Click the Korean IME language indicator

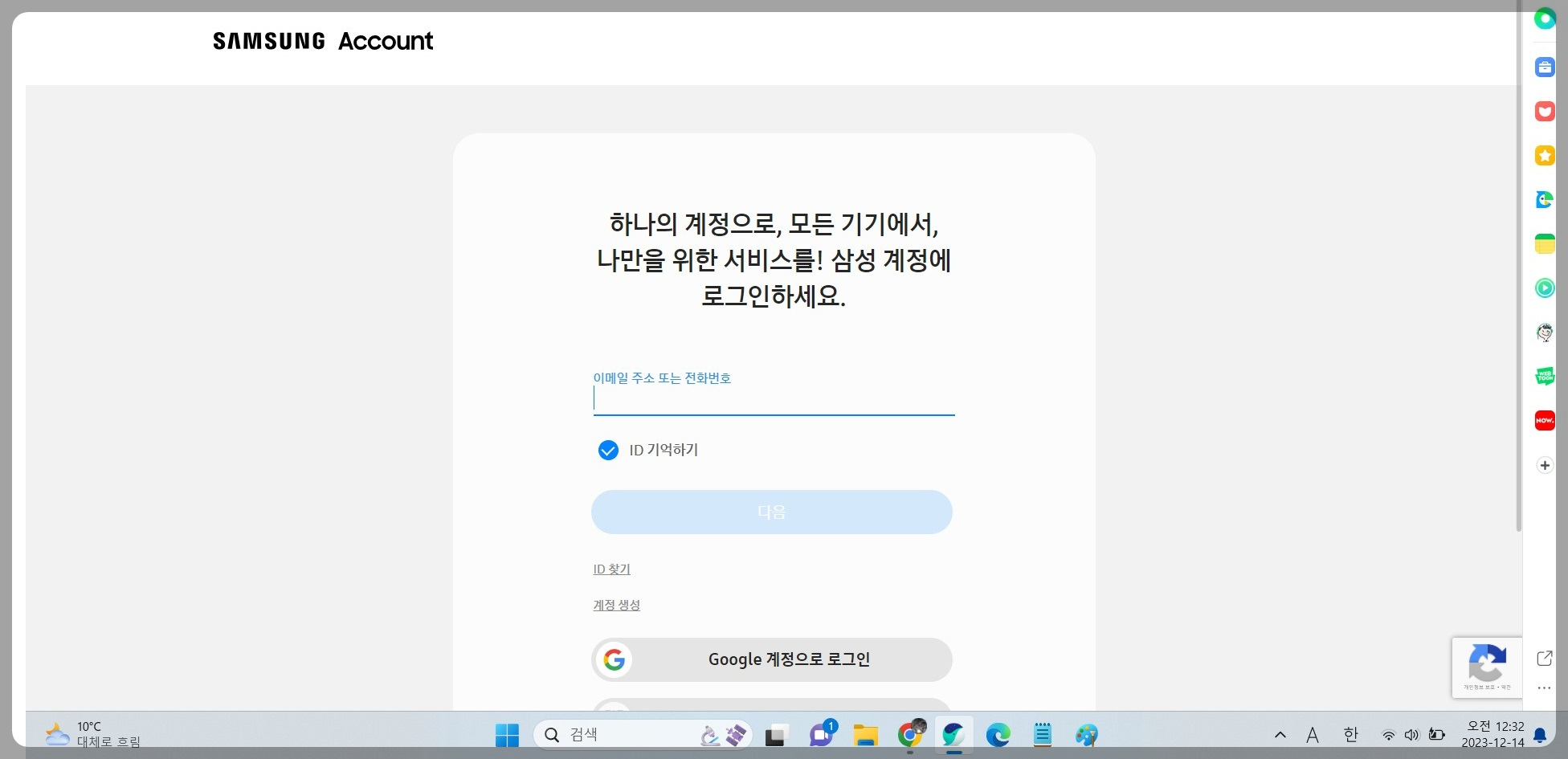(1351, 734)
